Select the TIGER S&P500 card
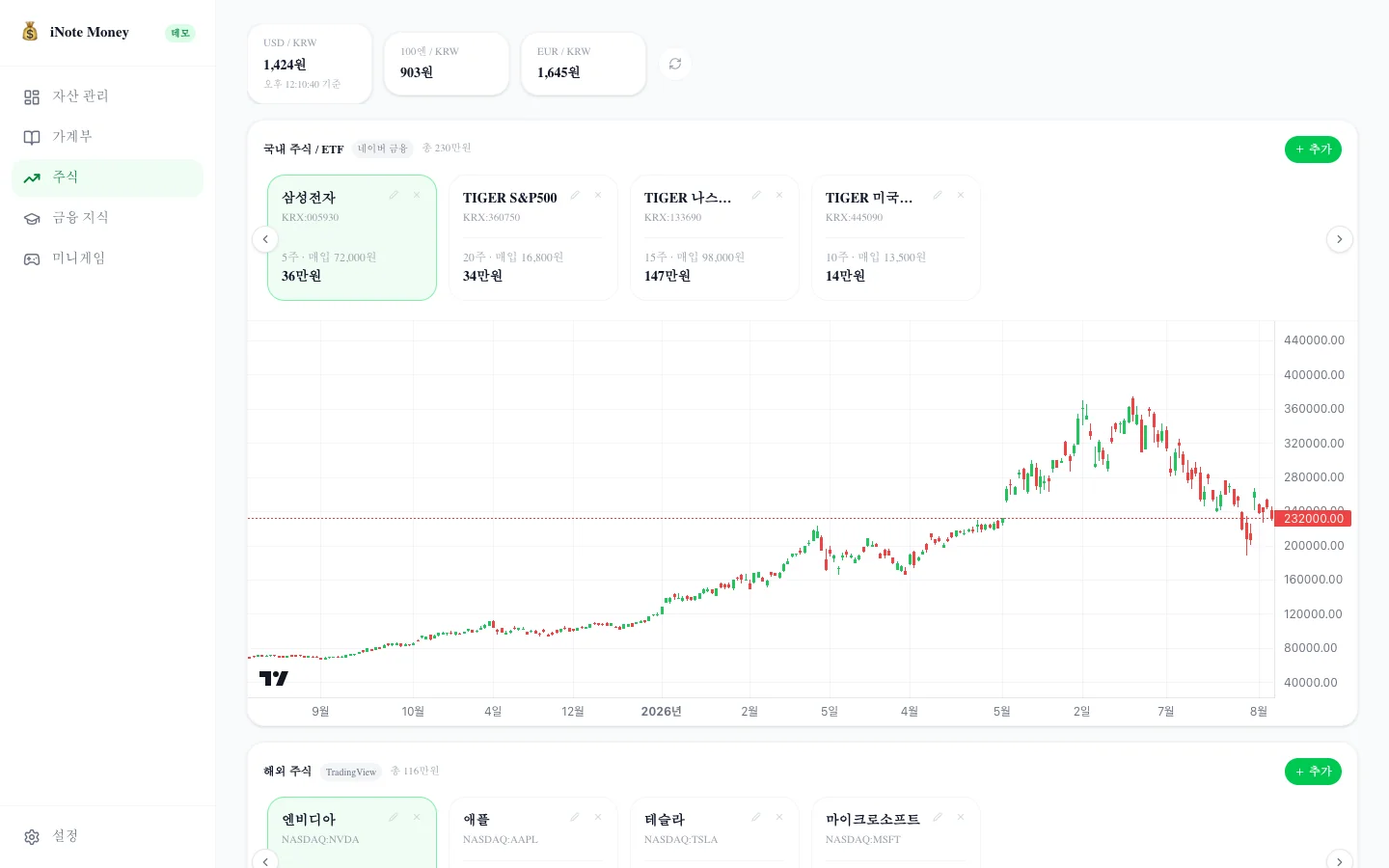This screenshot has height=868, width=1389. [x=533, y=237]
